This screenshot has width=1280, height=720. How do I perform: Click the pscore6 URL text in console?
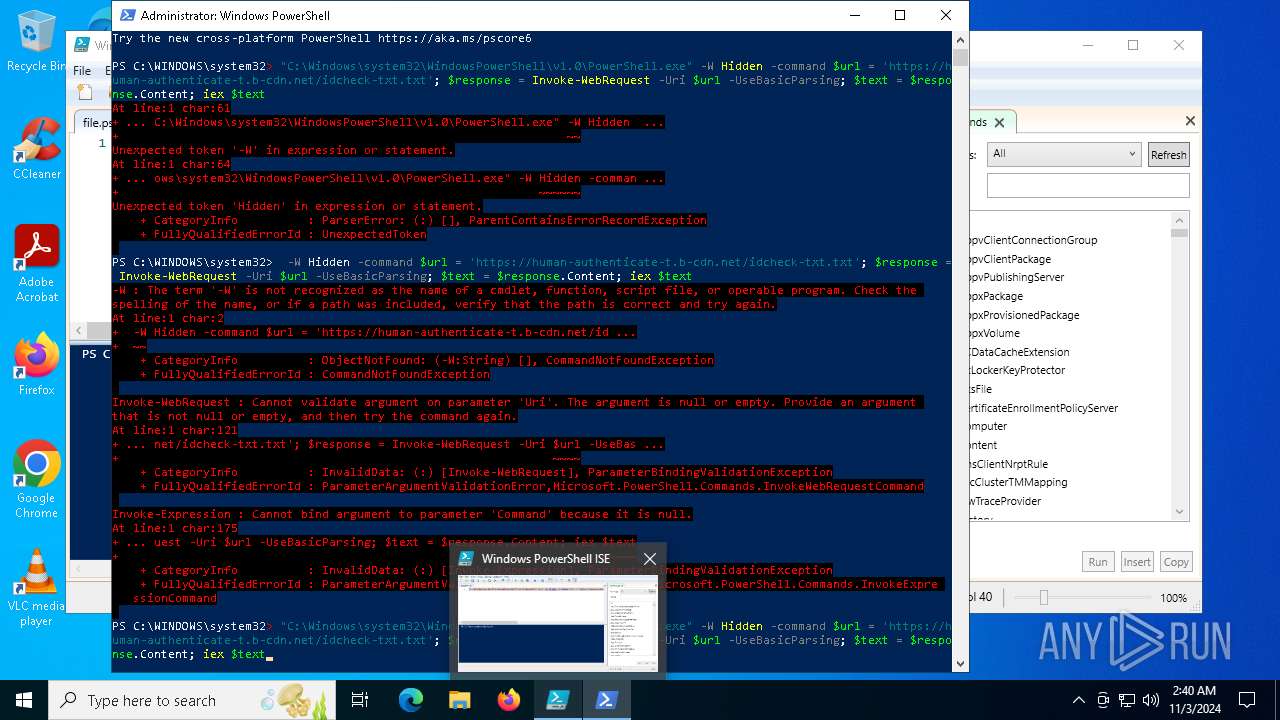(455, 38)
